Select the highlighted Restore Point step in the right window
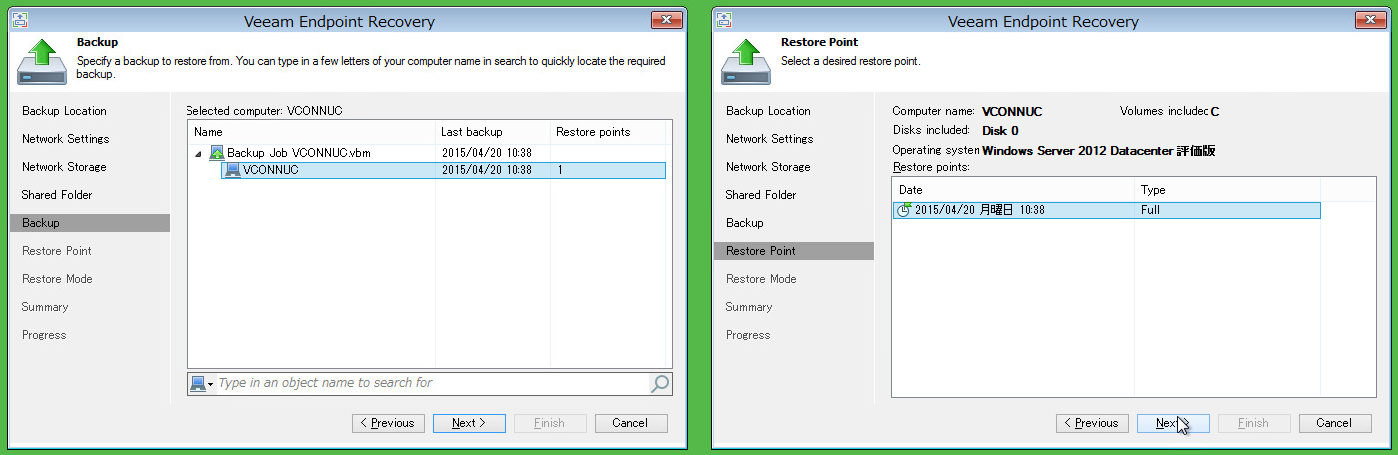Viewport: 1398px width, 455px height. [x=794, y=251]
